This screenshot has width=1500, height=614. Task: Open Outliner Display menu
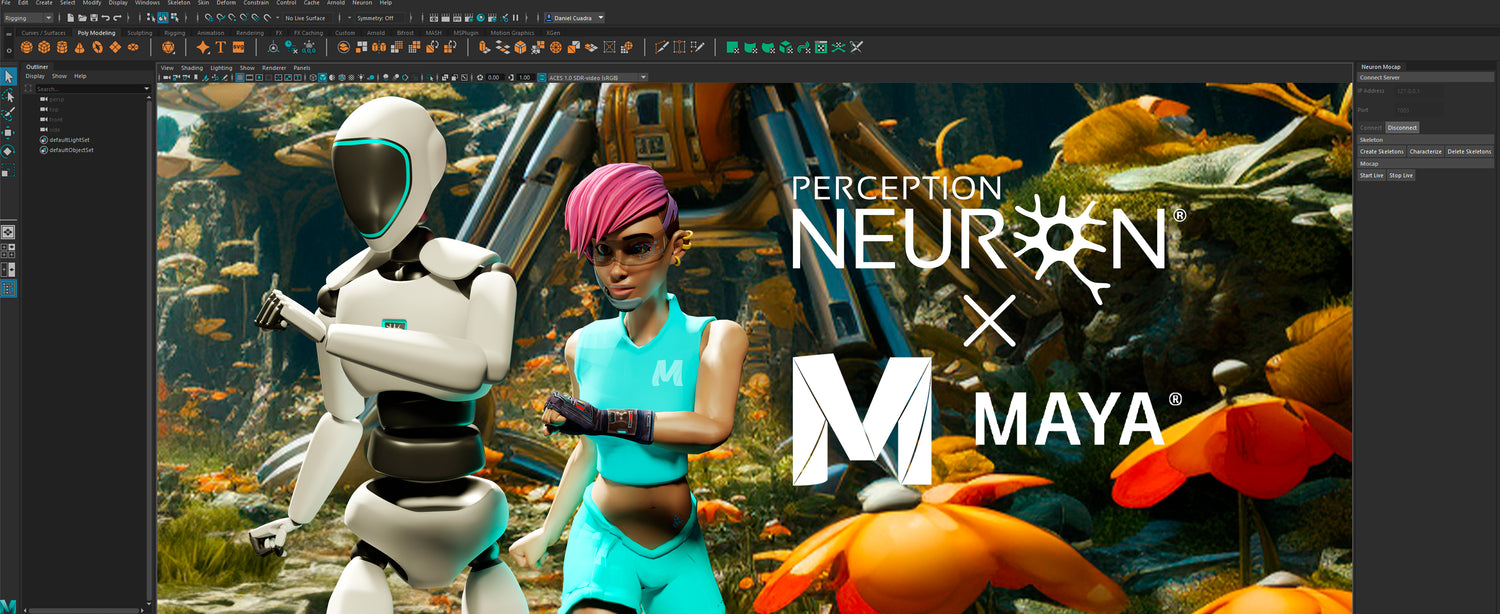click(35, 76)
